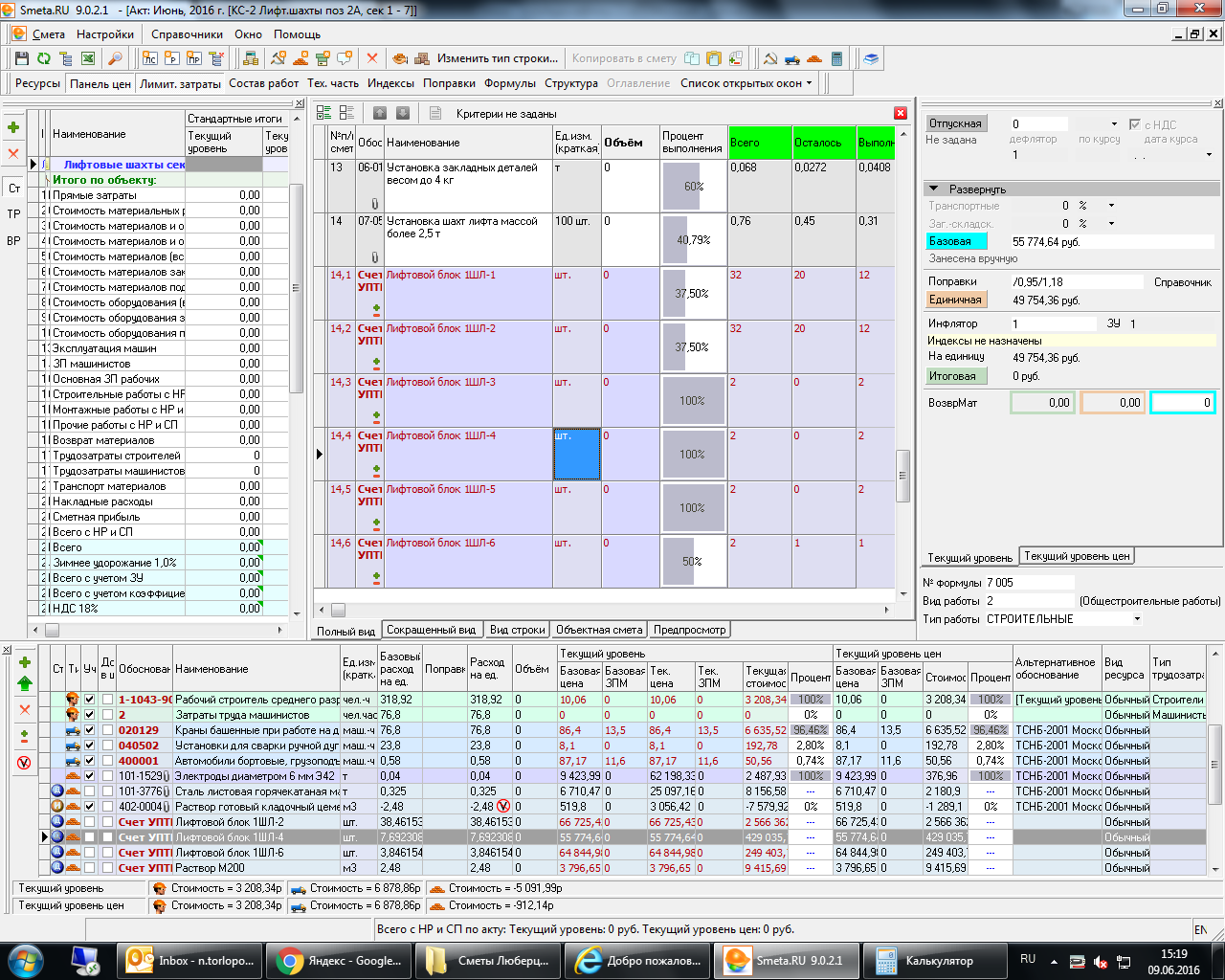
Task: Click the red circled V icon in resources sidebar
Action: pyautogui.click(x=25, y=763)
